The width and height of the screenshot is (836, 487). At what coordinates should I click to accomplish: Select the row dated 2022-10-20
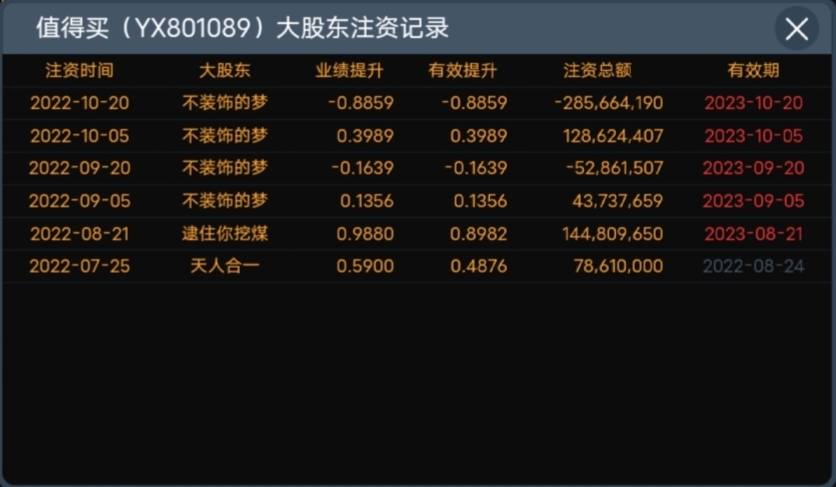click(x=417, y=103)
